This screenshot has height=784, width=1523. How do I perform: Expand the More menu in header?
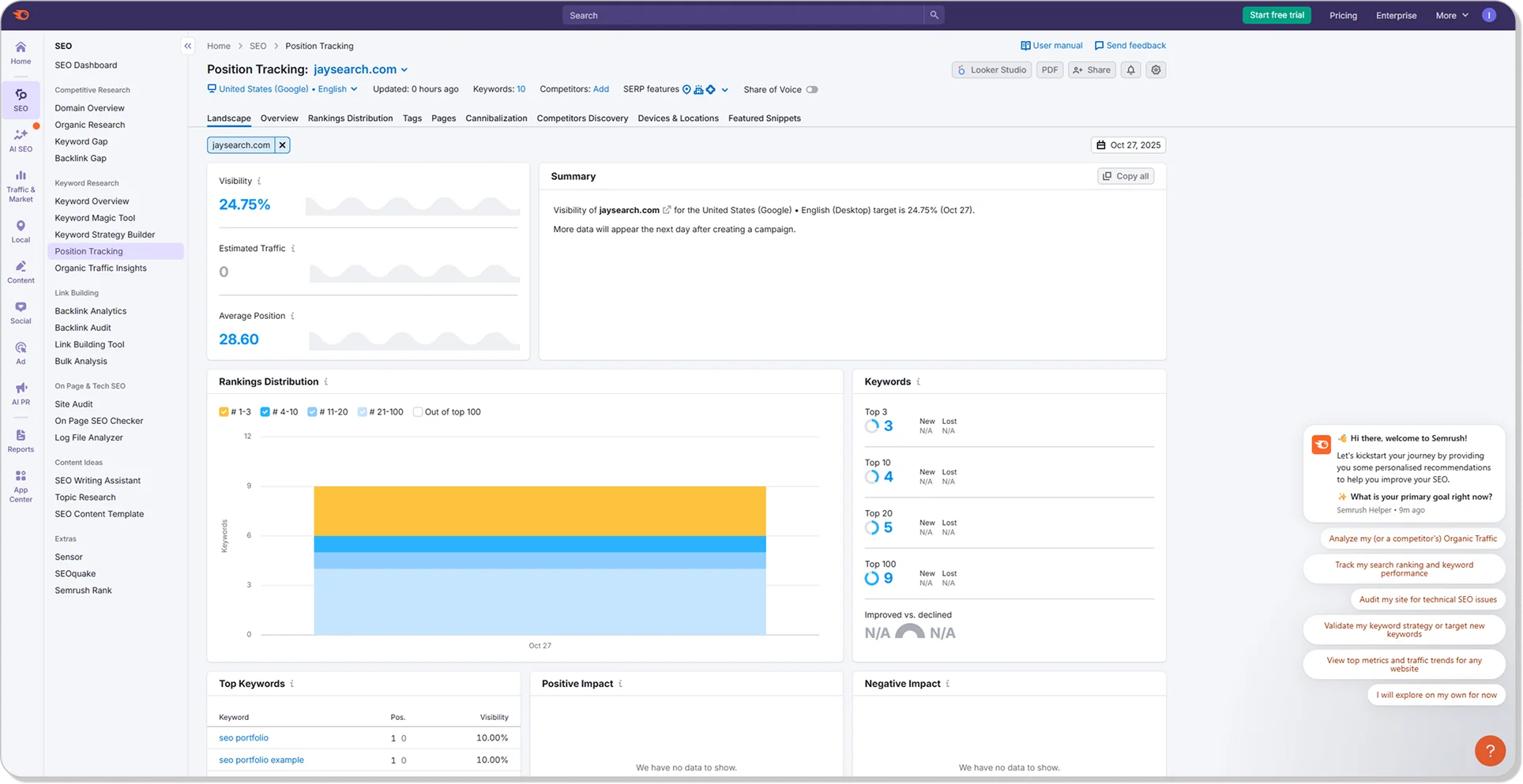pyautogui.click(x=1452, y=15)
